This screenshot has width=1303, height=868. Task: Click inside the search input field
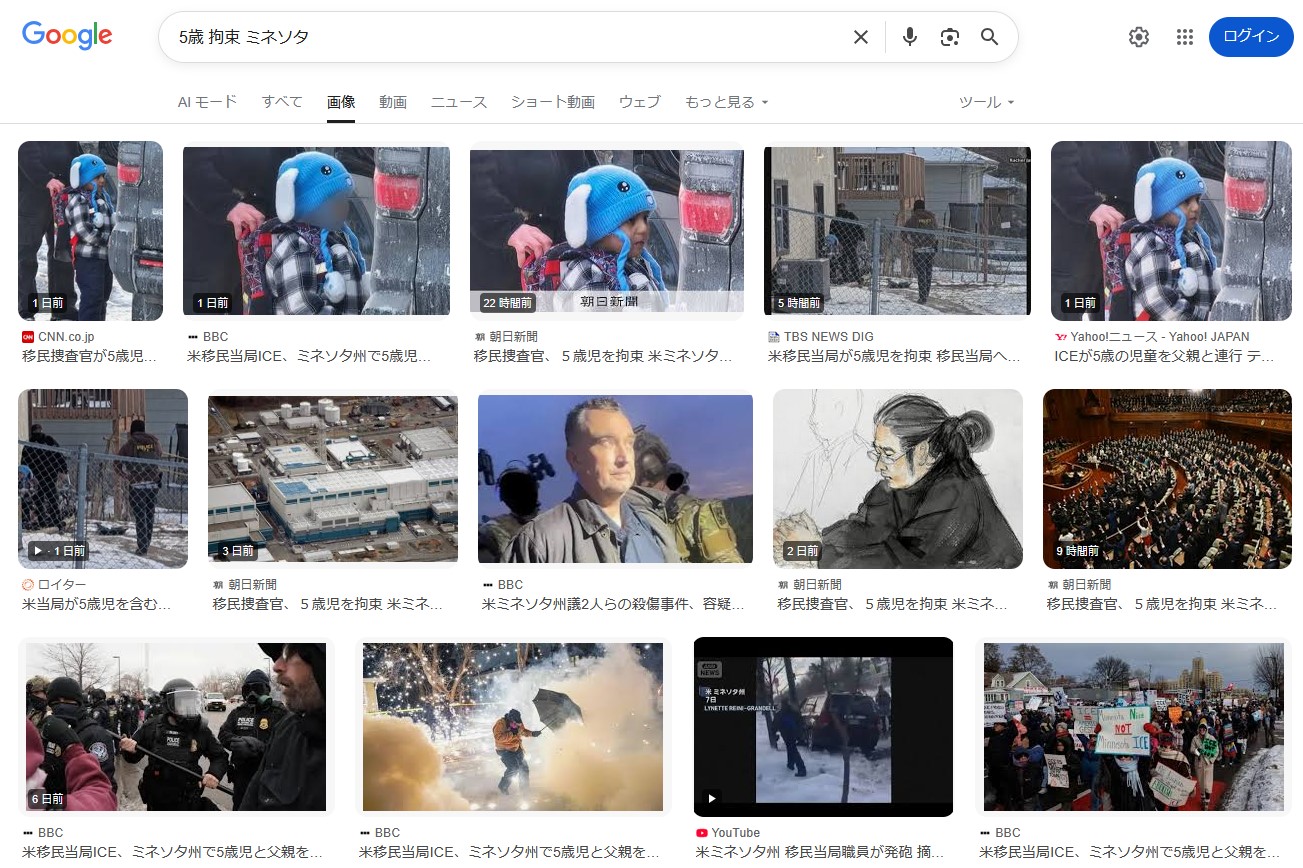500,37
